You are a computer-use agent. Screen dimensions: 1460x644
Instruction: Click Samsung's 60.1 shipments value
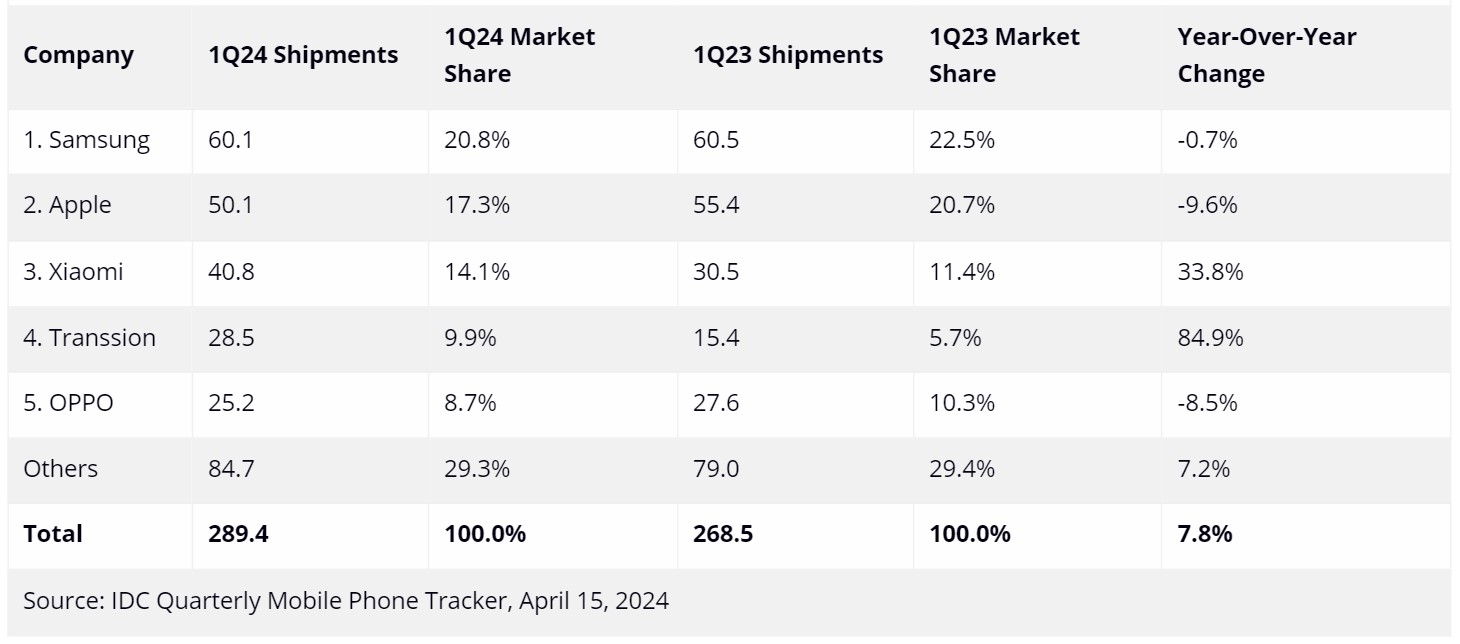[x=230, y=140]
